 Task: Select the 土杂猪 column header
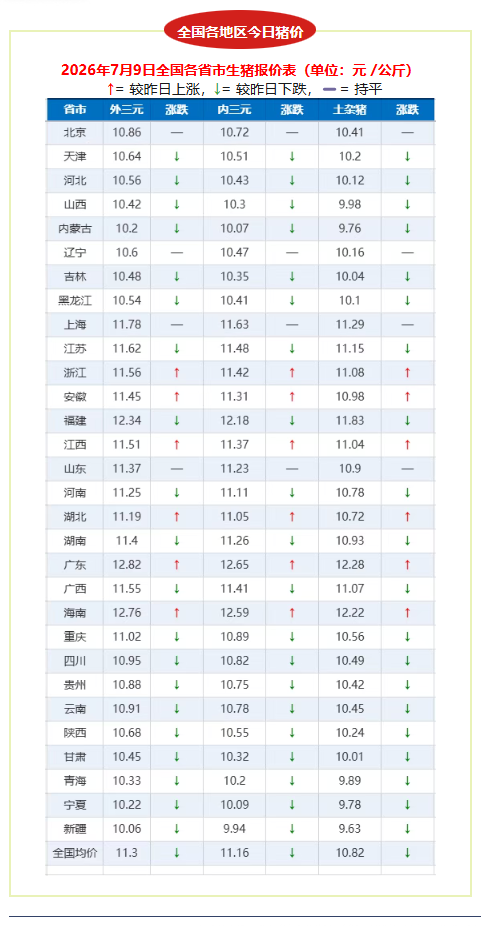click(350, 110)
